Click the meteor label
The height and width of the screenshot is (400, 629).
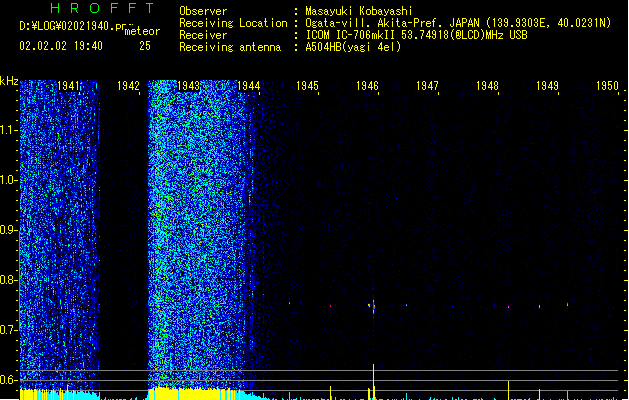coord(142,31)
